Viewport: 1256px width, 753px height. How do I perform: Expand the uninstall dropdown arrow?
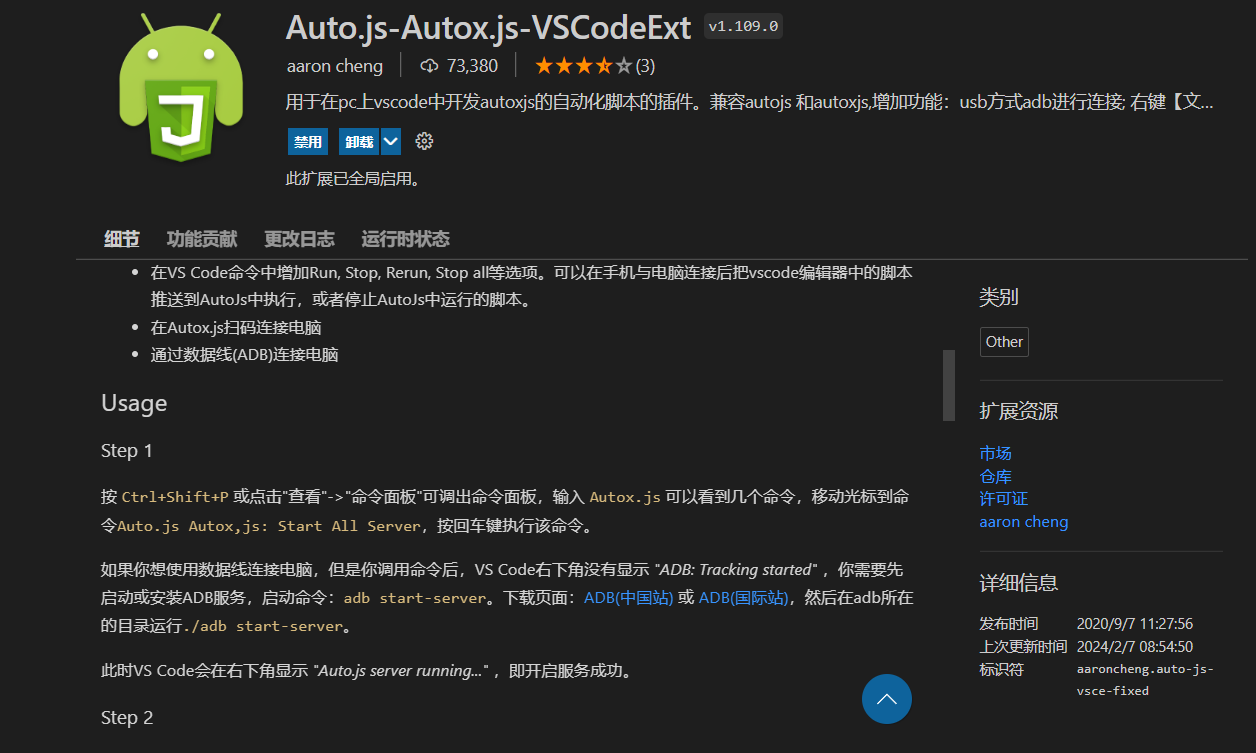(391, 142)
